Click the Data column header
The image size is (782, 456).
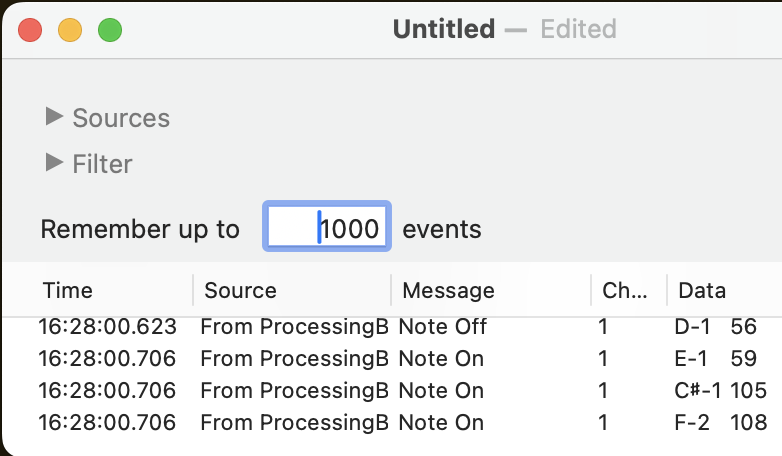702,290
